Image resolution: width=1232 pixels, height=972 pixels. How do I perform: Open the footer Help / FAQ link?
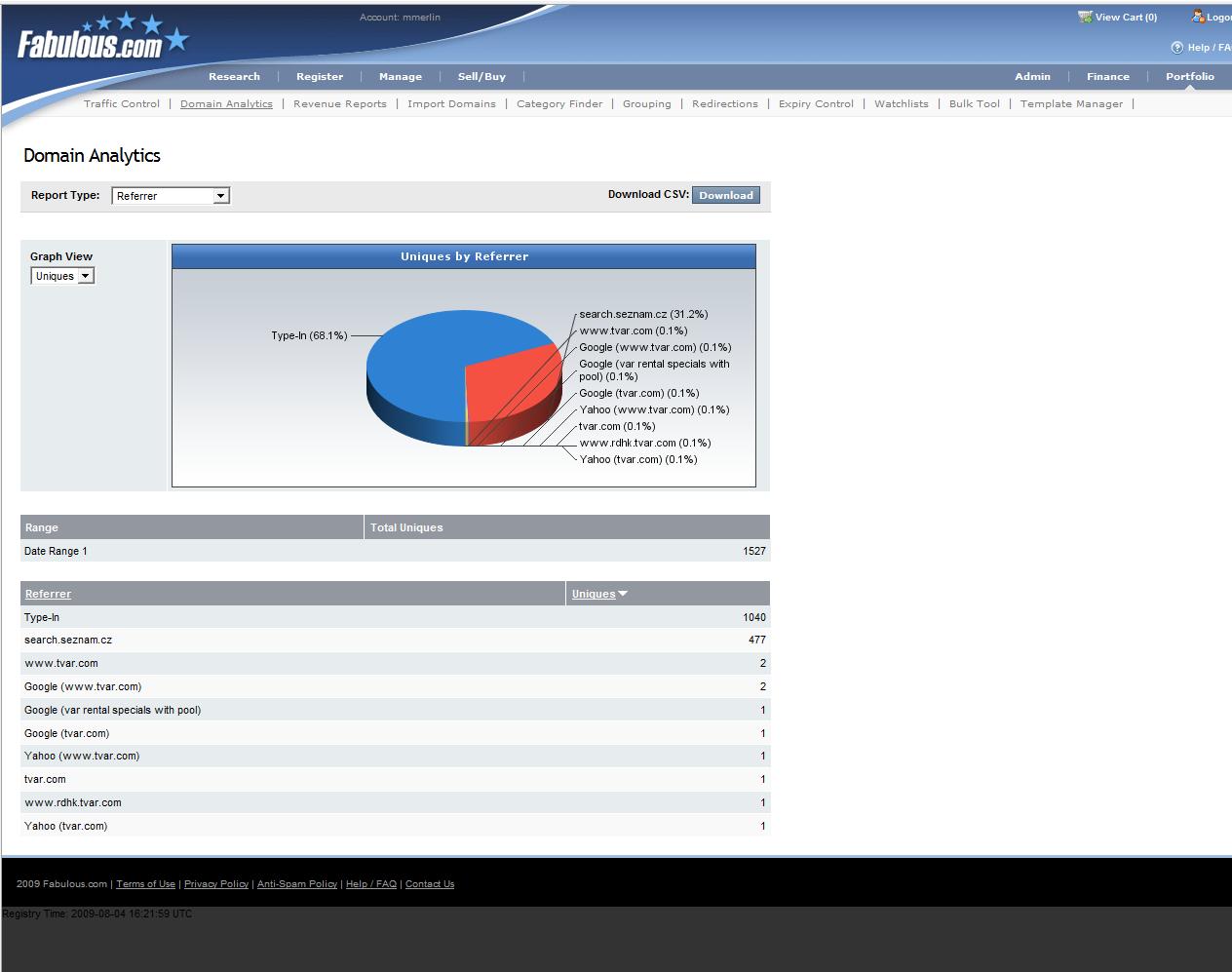pyautogui.click(x=371, y=884)
